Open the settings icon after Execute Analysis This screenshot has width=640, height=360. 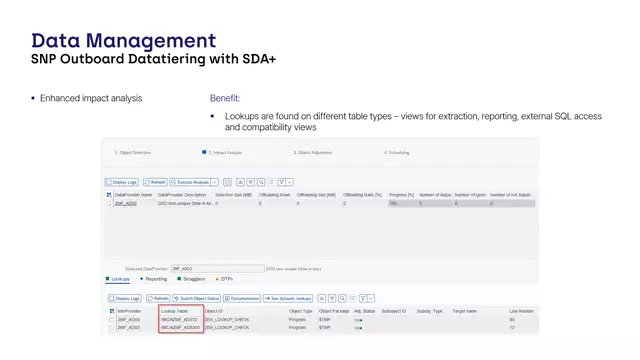coord(228,182)
